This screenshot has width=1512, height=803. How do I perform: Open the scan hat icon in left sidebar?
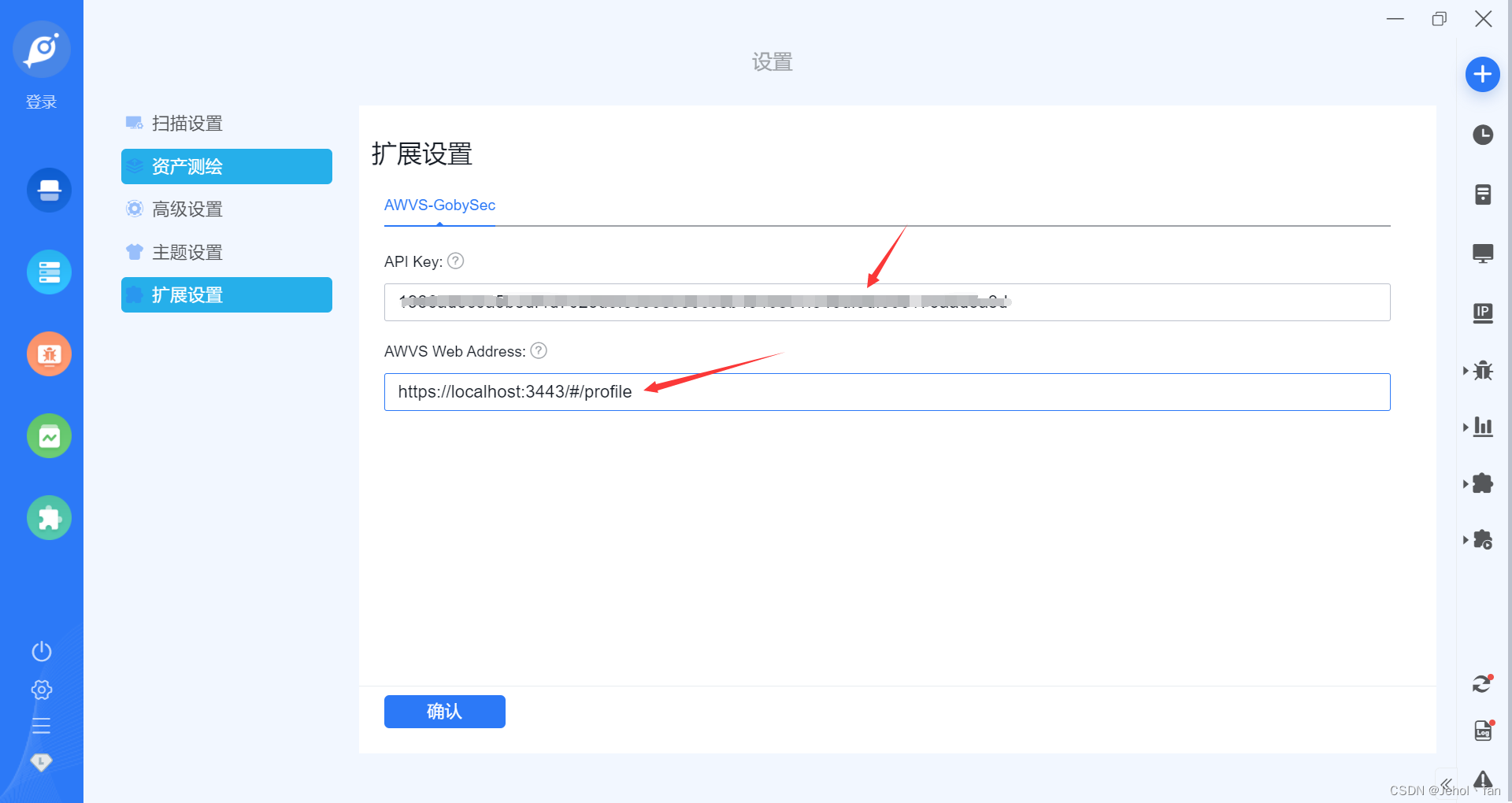click(x=49, y=190)
